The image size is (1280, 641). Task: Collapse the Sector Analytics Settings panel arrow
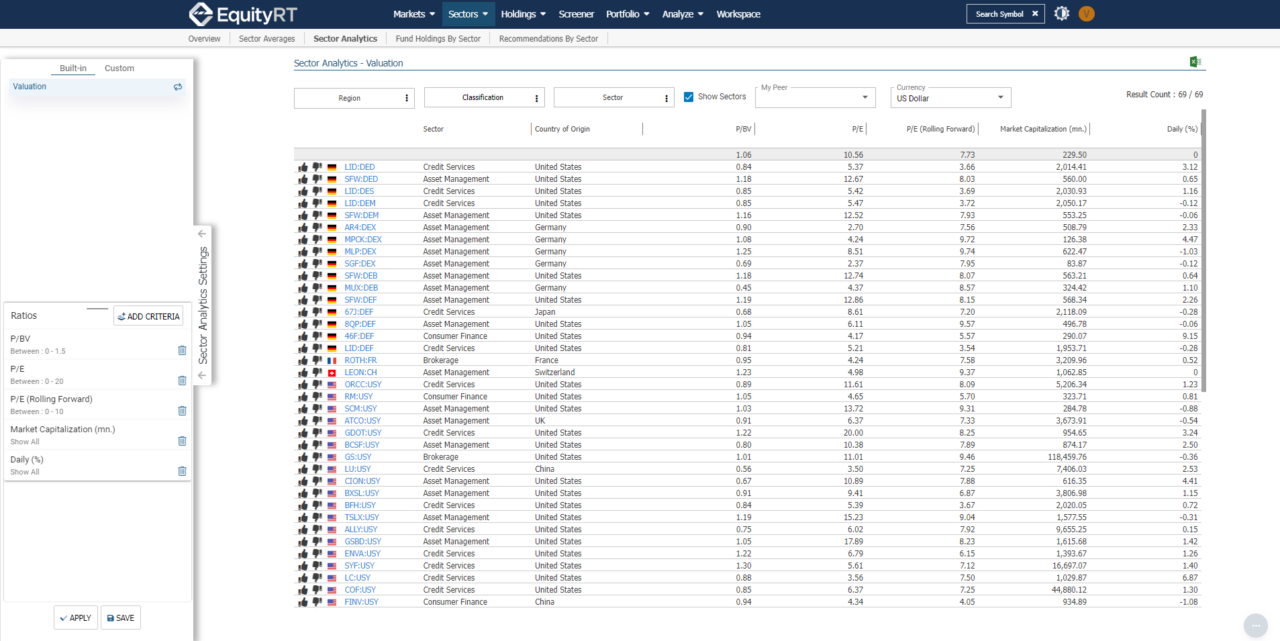[202, 234]
